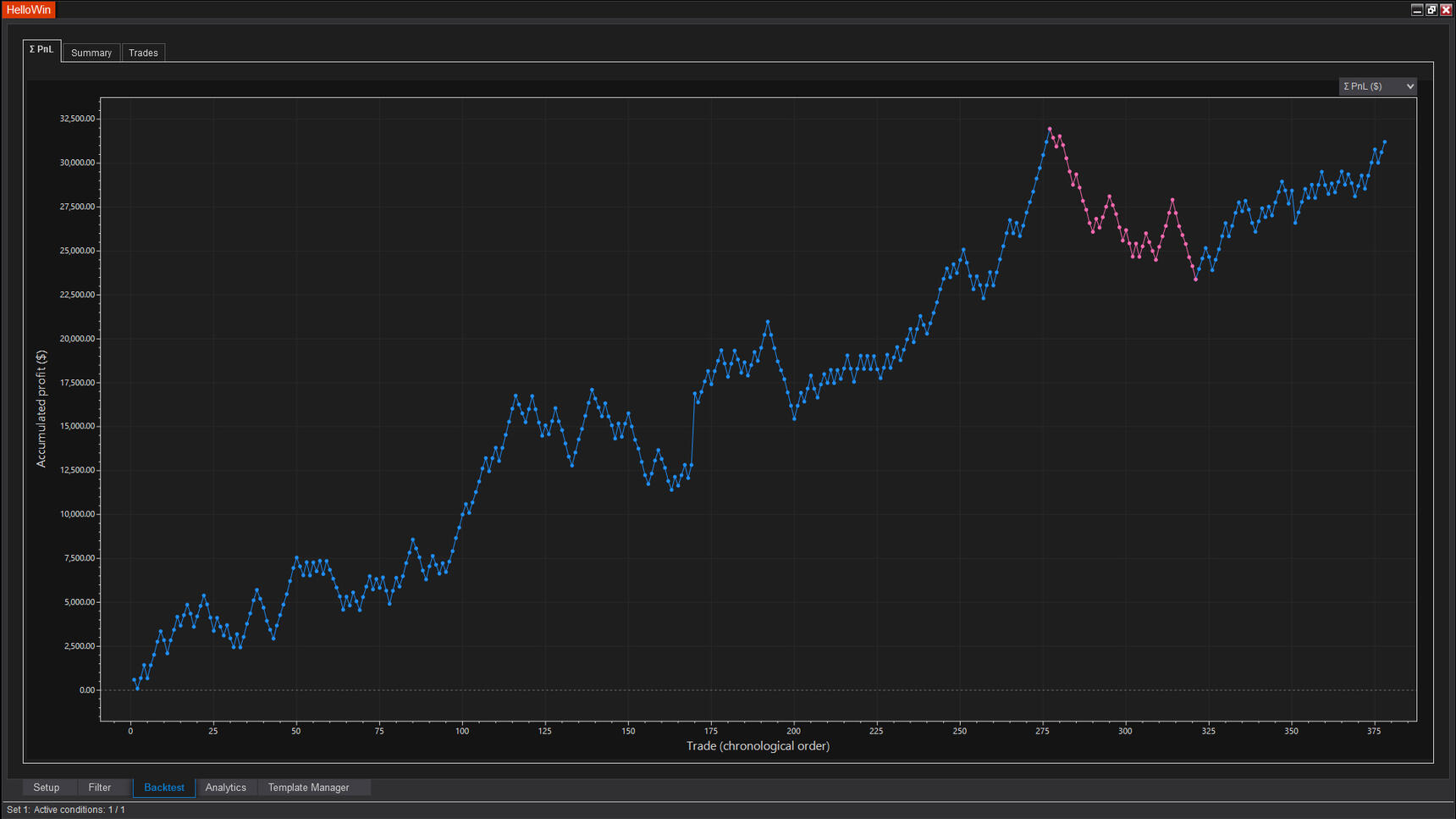Image resolution: width=1456 pixels, height=819 pixels.
Task: Open Template Manager
Action: click(309, 788)
